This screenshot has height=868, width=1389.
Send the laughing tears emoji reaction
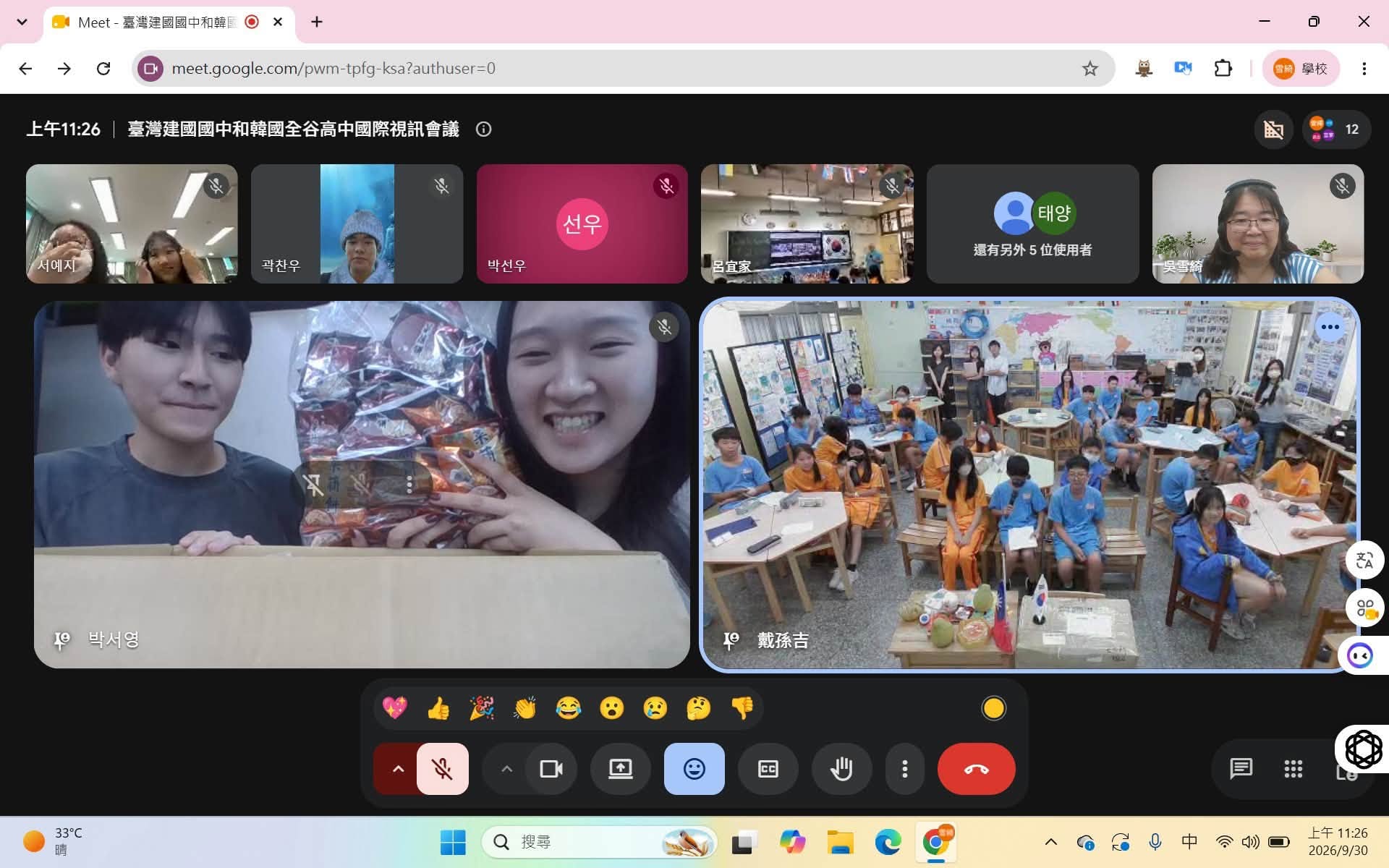click(569, 707)
